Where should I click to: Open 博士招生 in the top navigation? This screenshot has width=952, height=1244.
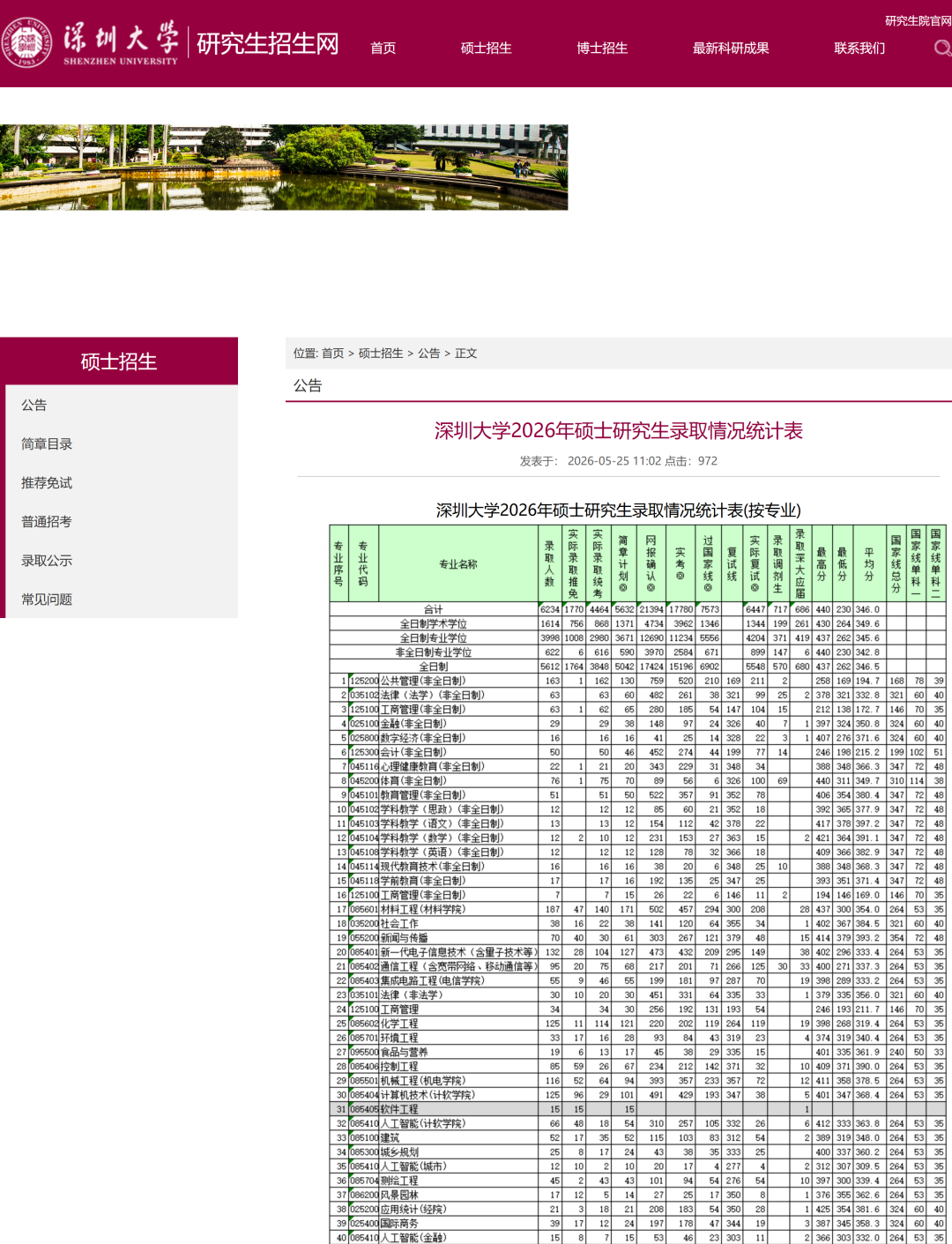point(602,48)
